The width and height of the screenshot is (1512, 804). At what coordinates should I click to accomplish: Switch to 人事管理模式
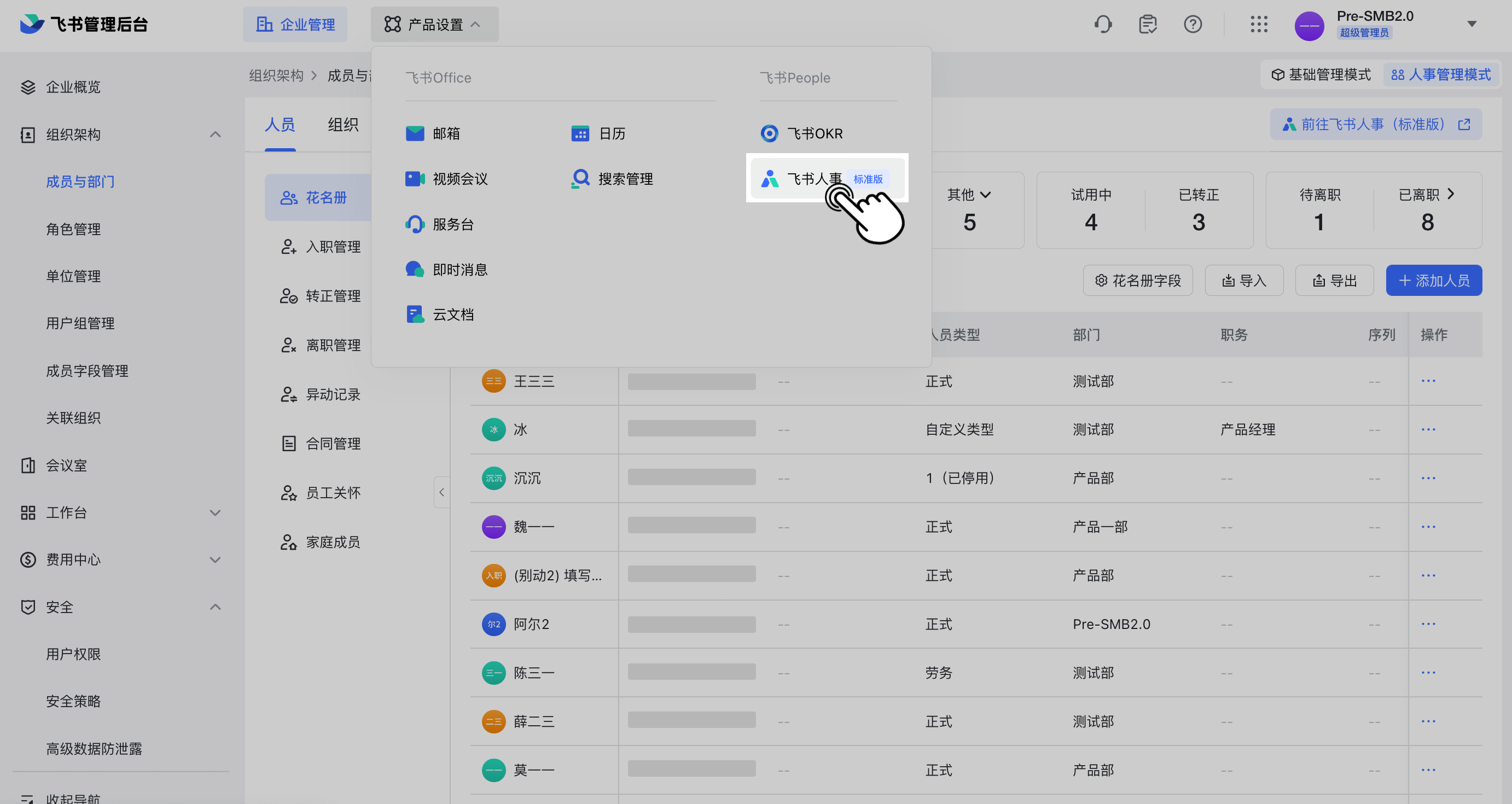coord(1441,74)
